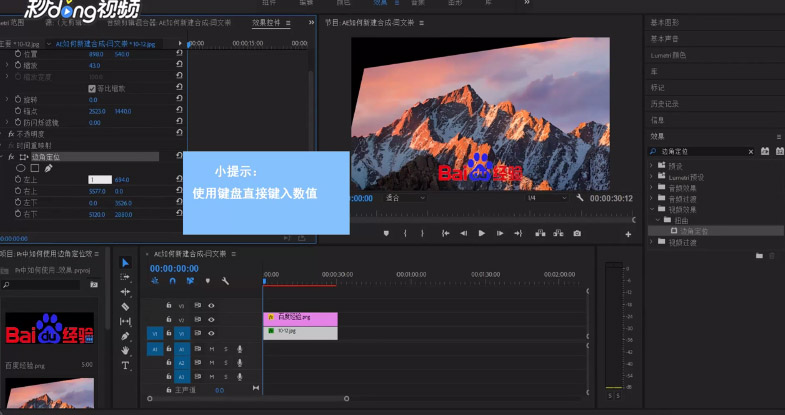Image resolution: width=785 pixels, height=415 pixels.
Task: Reset the 位置 position parameter
Action: pyautogui.click(x=179, y=54)
